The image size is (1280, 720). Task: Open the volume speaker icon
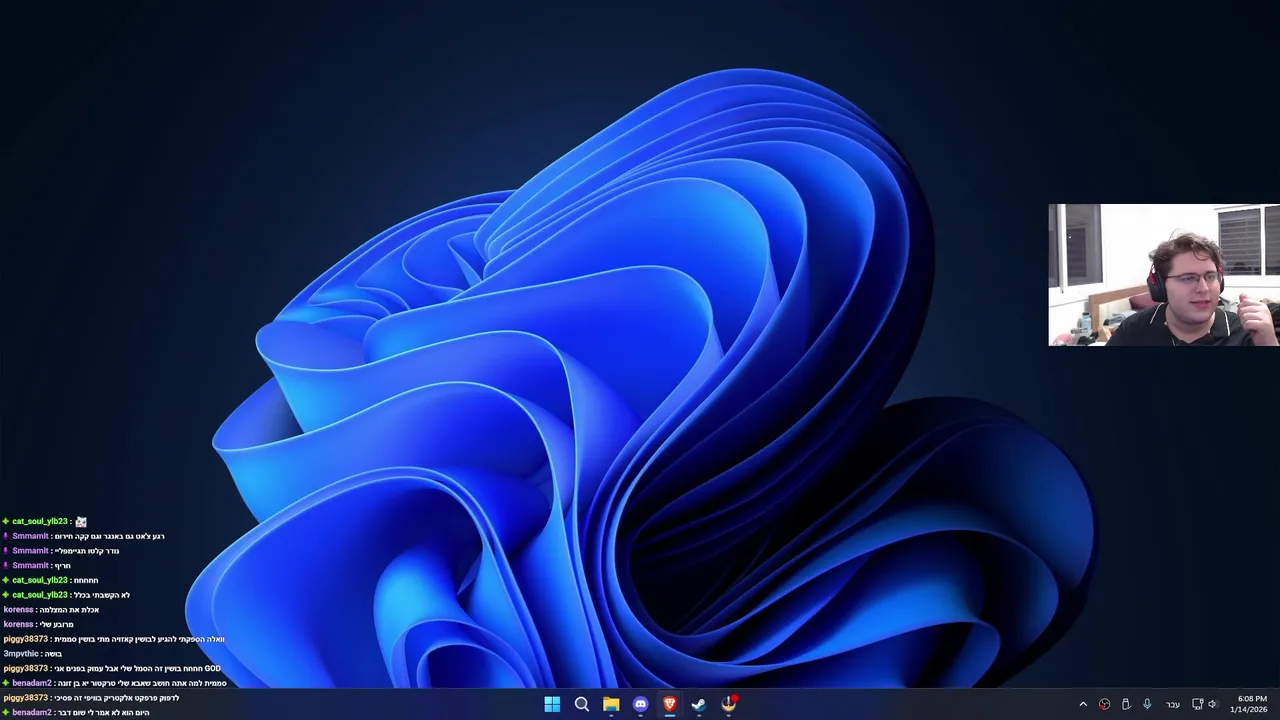pyautogui.click(x=1213, y=704)
